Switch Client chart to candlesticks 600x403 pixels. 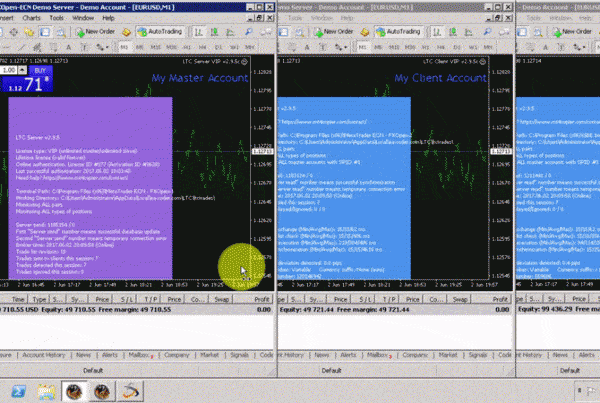453,33
